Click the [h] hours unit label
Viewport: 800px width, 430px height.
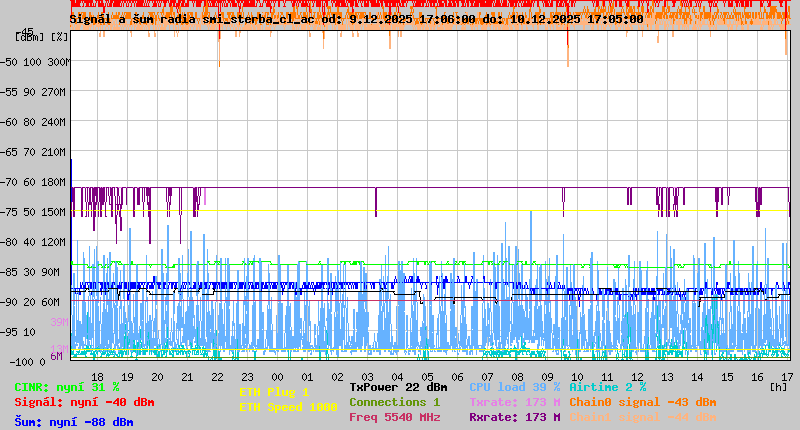(779, 386)
